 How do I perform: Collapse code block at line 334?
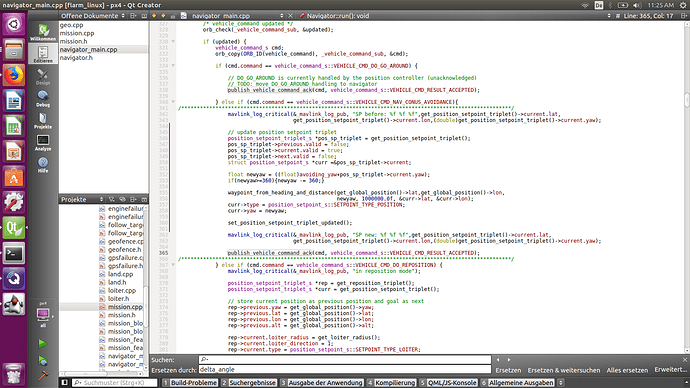173,66
